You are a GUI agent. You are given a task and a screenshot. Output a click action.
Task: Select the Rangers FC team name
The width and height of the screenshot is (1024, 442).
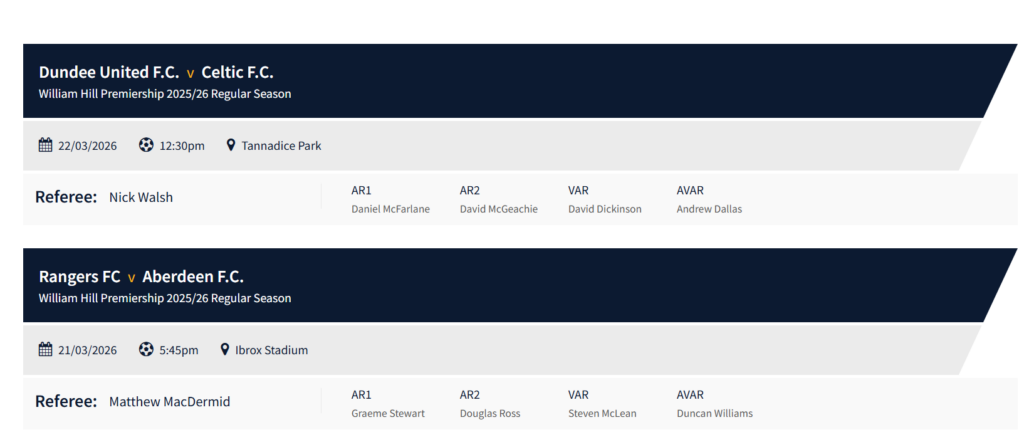tap(80, 276)
